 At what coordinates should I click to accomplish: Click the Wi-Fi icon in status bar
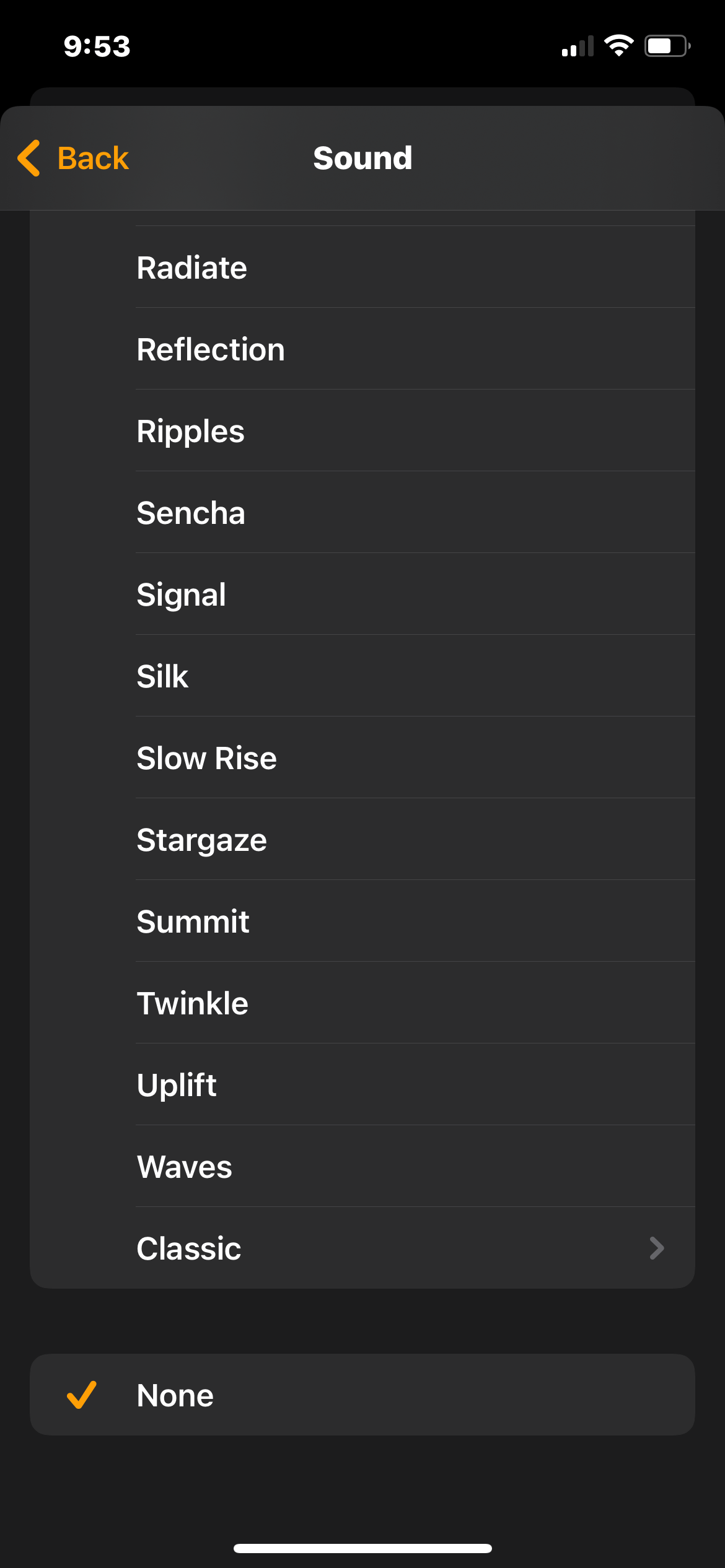(x=618, y=45)
